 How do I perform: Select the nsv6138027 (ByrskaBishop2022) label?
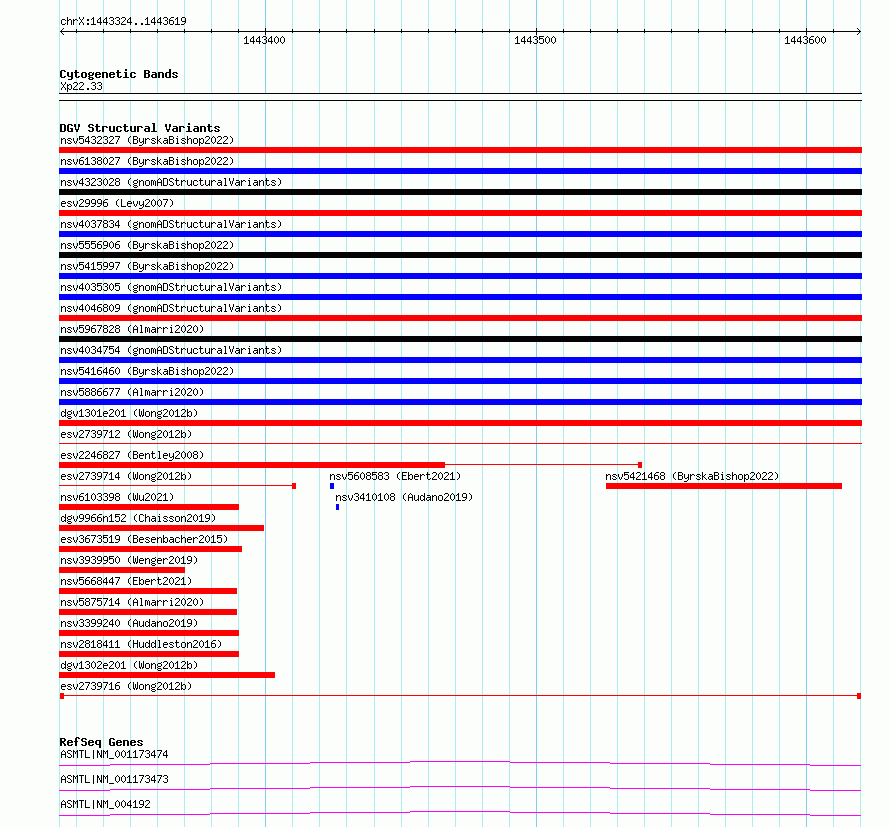[x=147, y=161]
